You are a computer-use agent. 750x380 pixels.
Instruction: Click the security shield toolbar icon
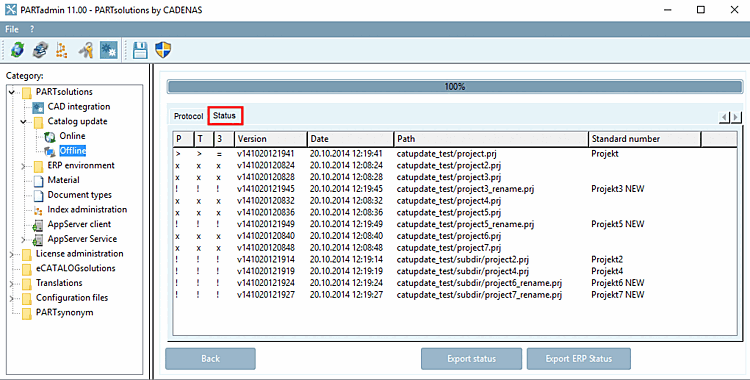pos(163,50)
